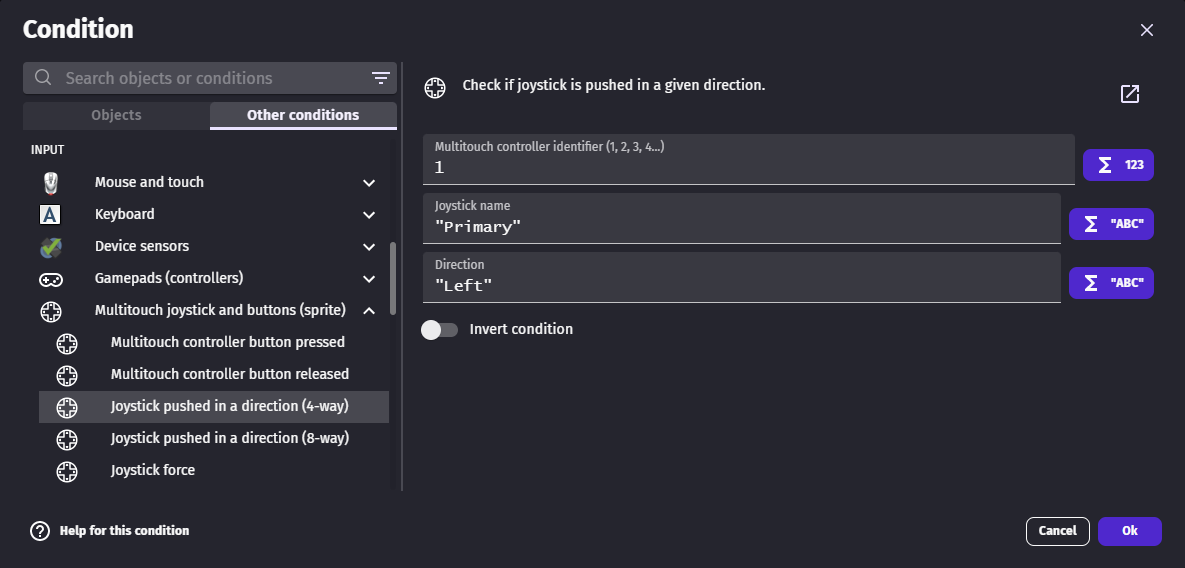This screenshot has height=568, width=1185.
Task: Toggle the Invert condition switch
Action: [439, 329]
